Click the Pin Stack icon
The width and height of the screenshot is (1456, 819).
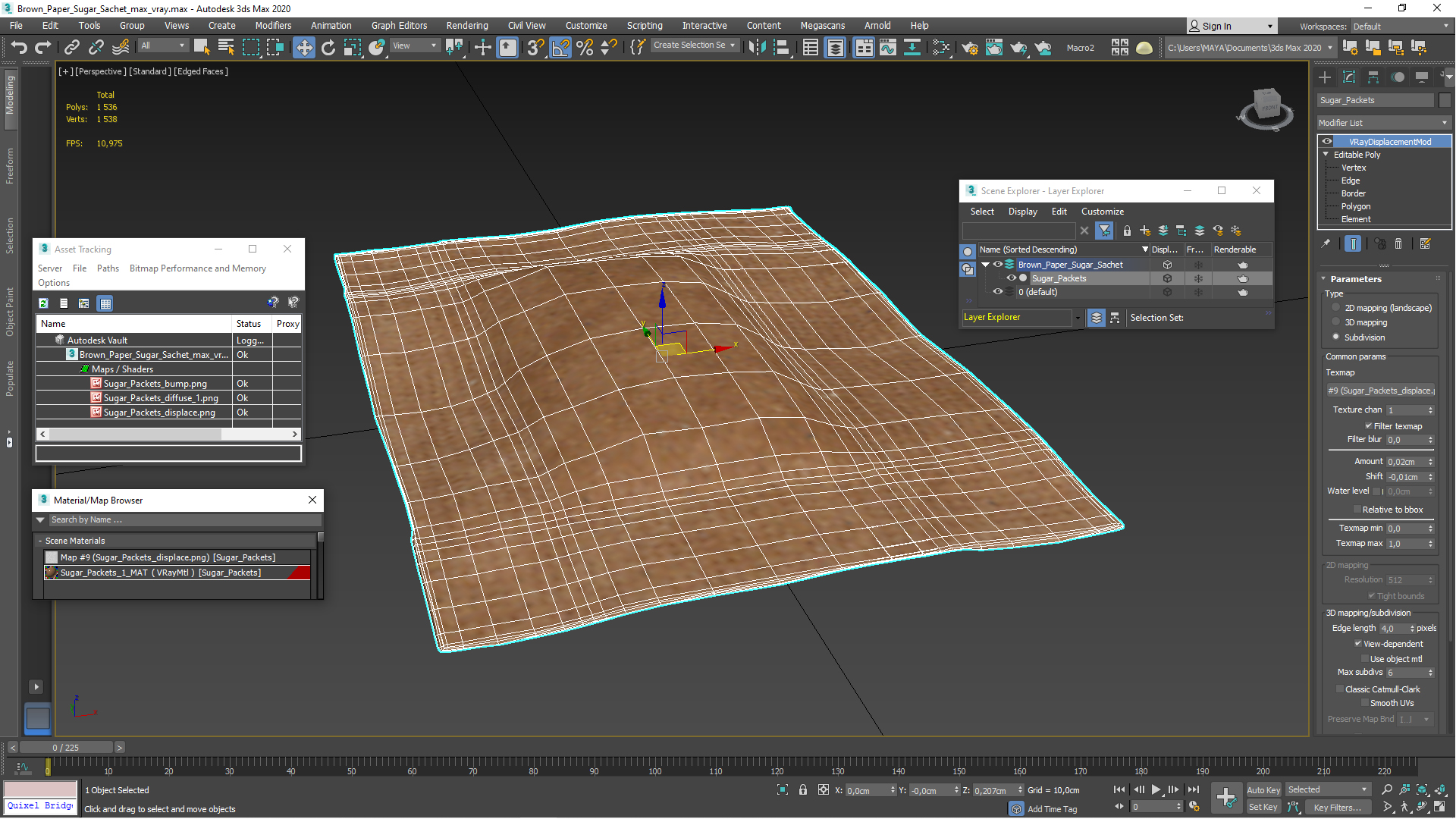(x=1326, y=243)
